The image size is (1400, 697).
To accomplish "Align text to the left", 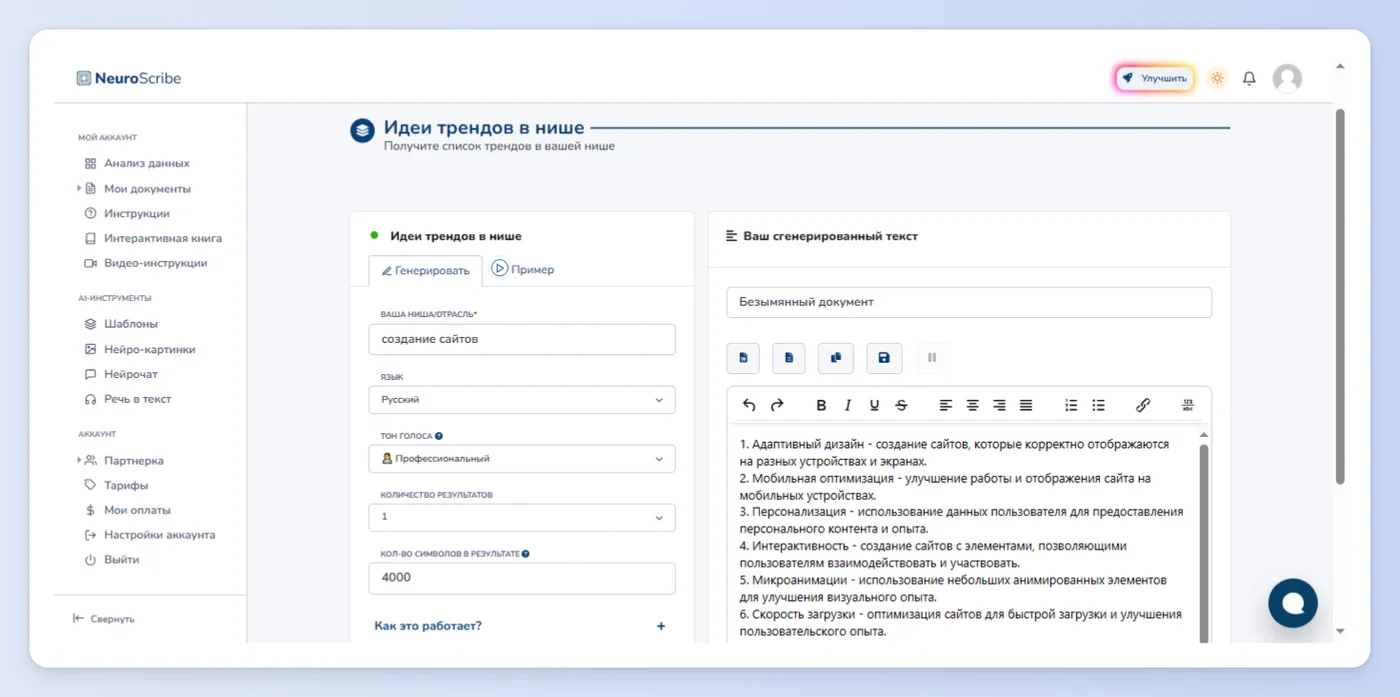I will pos(946,405).
